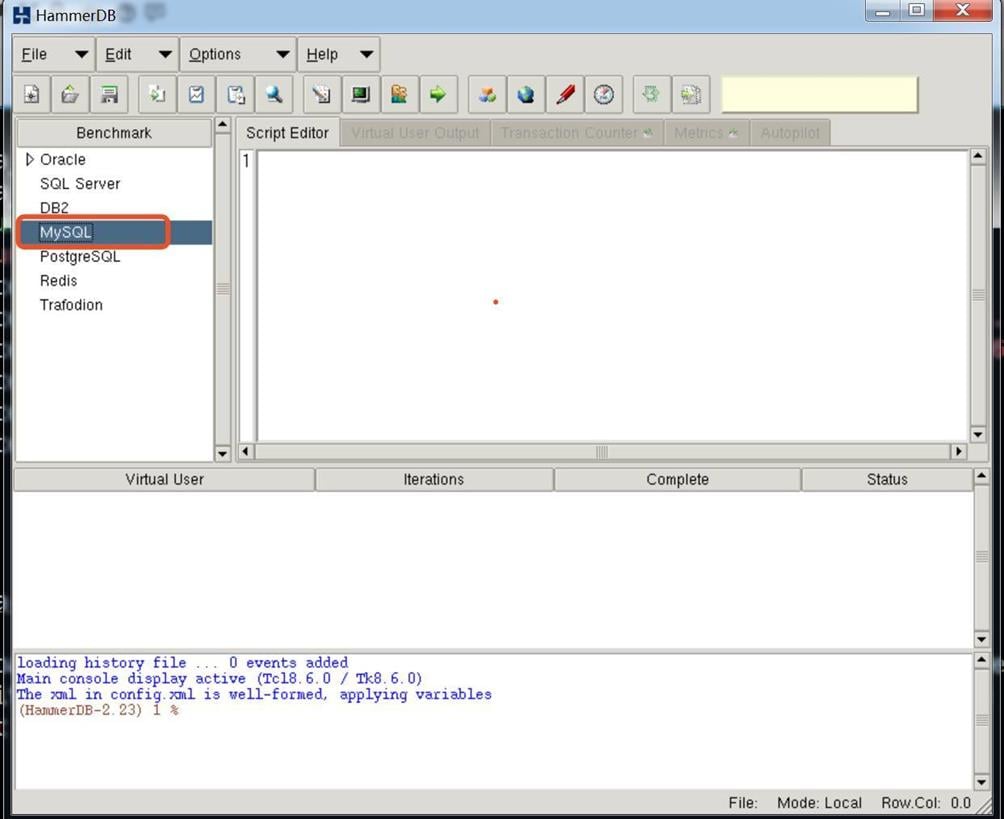Click the open folder toolbar icon

70,95
